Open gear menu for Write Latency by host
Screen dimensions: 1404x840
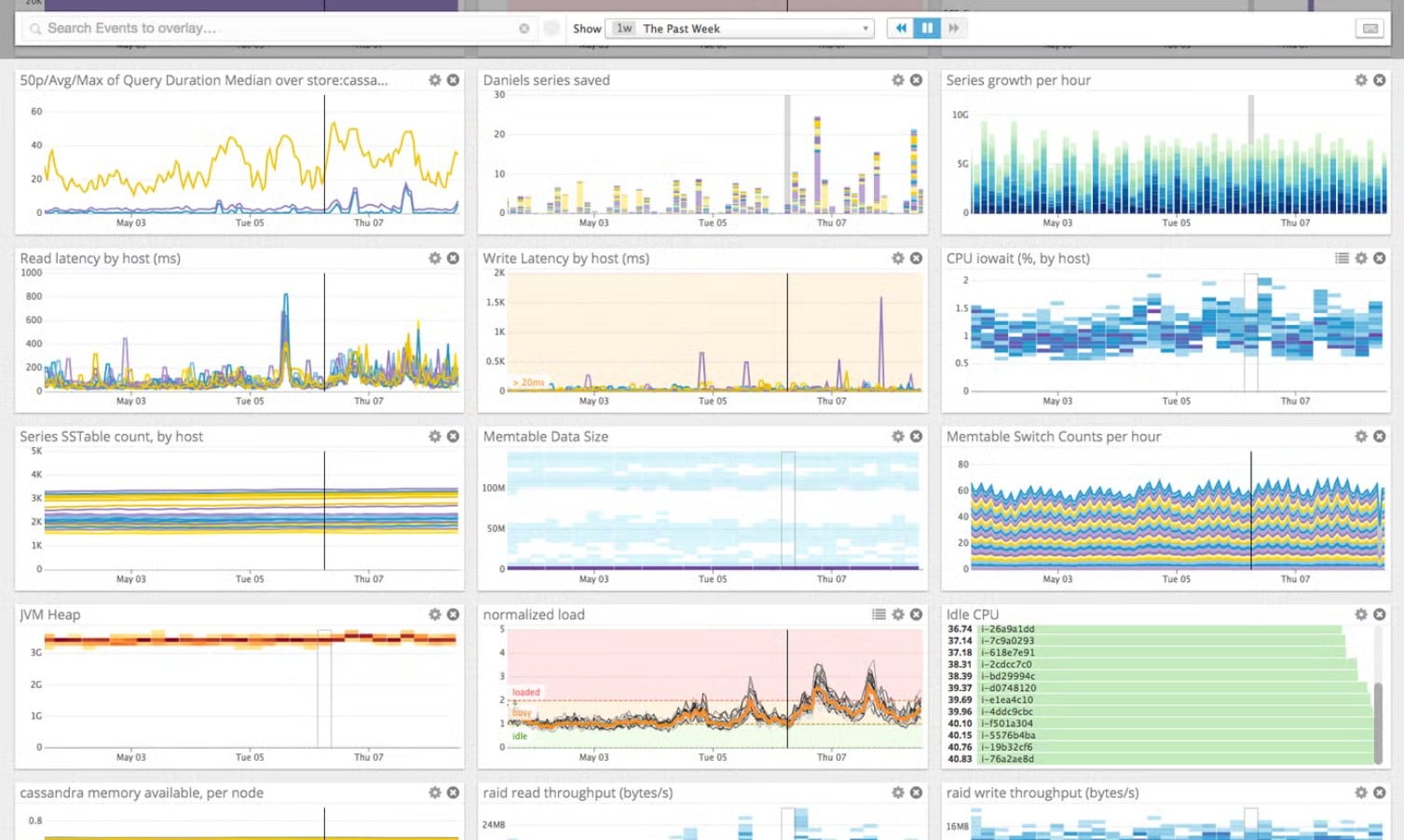click(x=898, y=258)
